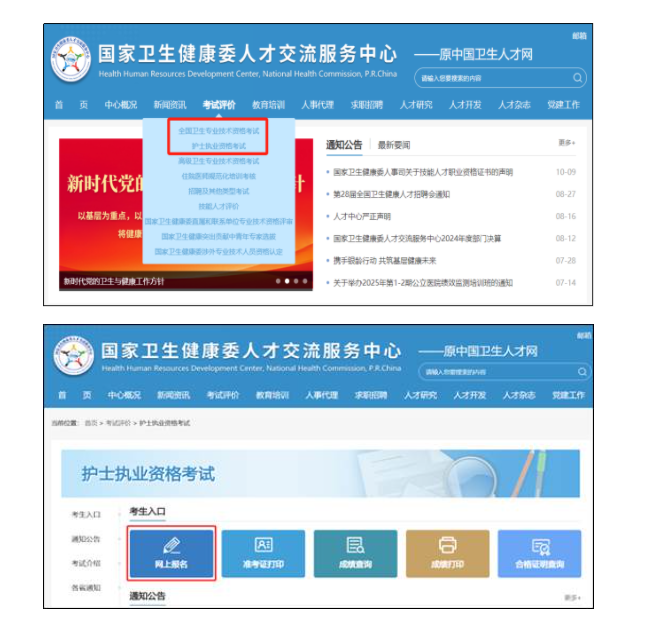Click the search magnifier beside the news banner page's search box
Image resolution: width=655 pixels, height=617 pixels.
578,77
